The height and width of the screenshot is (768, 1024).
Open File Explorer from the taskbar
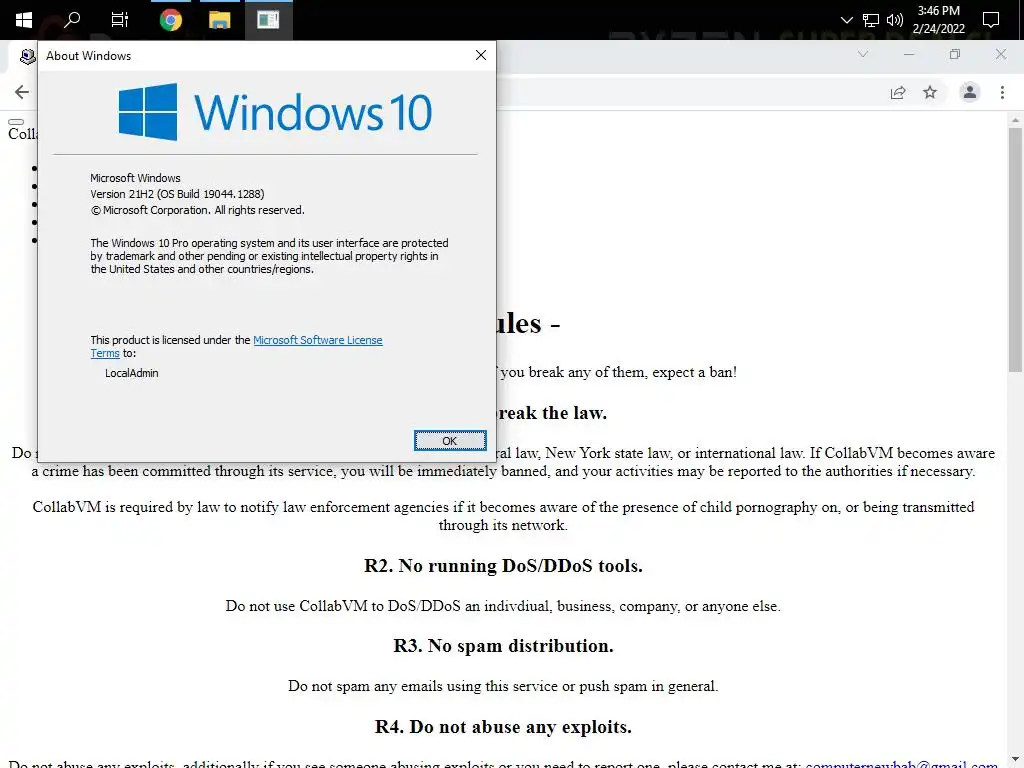[219, 20]
